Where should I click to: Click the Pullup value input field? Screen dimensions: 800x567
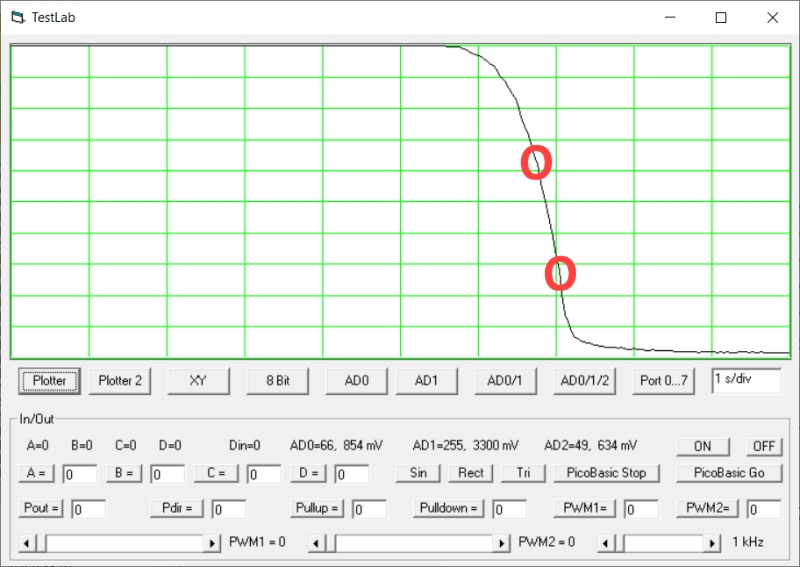[369, 509]
